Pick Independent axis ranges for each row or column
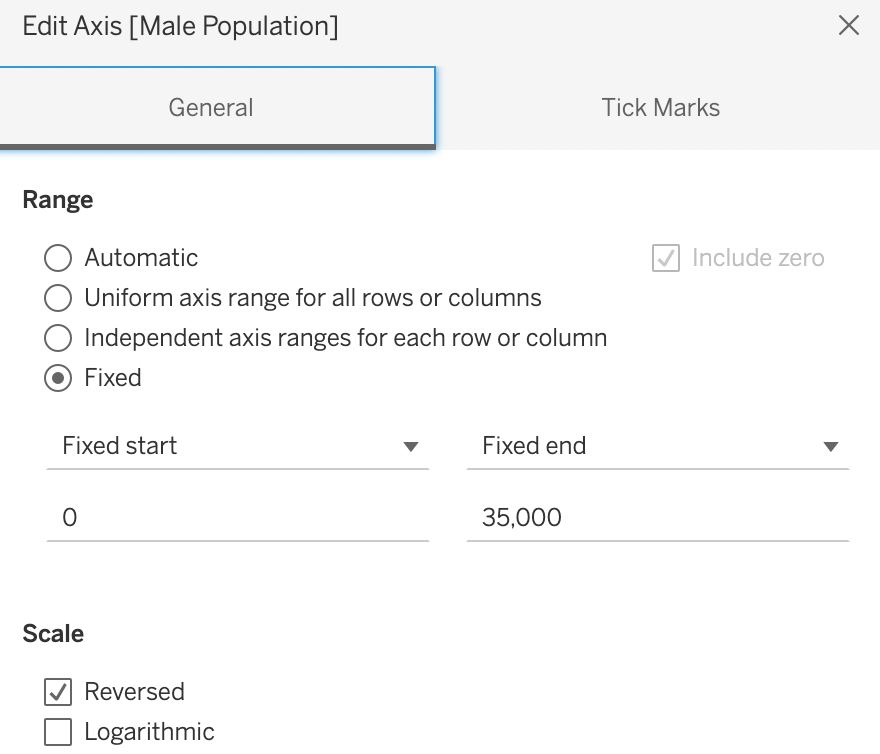This screenshot has width=880, height=754. click(59, 338)
